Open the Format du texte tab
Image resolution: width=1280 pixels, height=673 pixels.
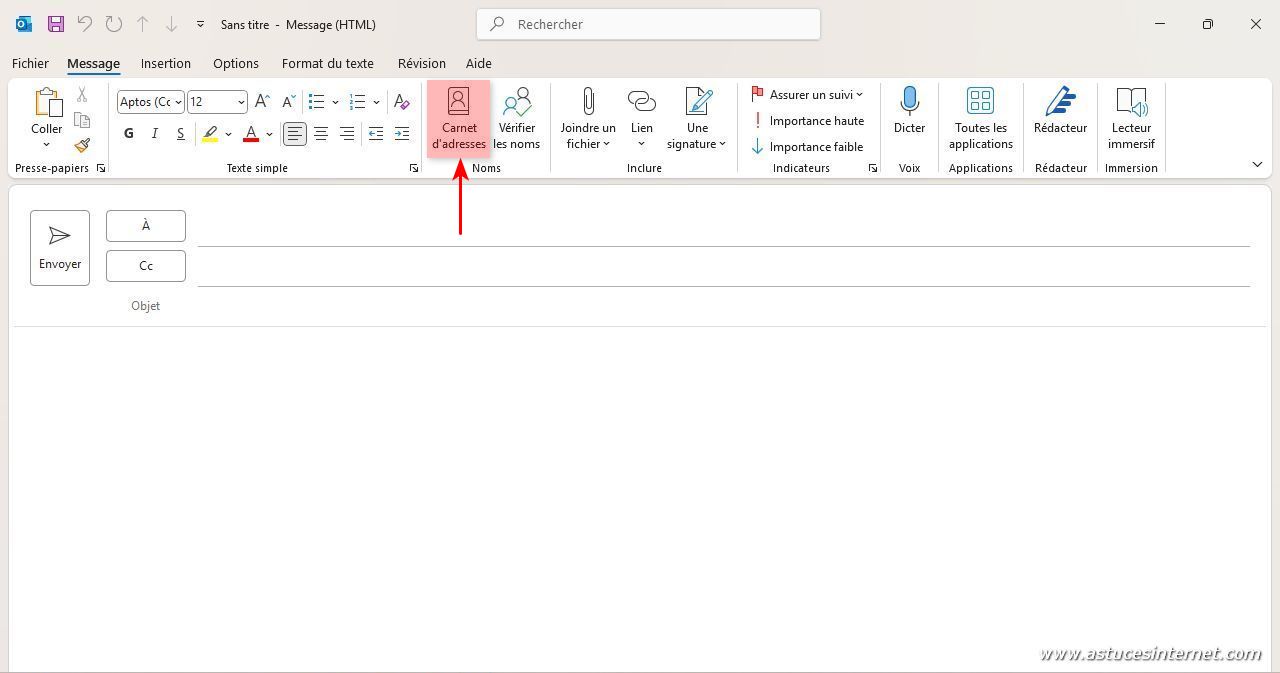[327, 63]
